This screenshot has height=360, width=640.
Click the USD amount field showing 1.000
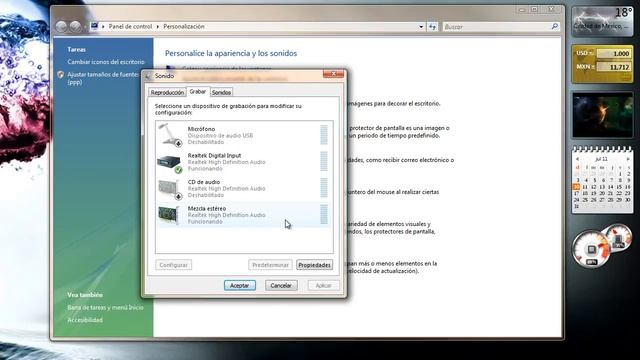tap(613, 53)
